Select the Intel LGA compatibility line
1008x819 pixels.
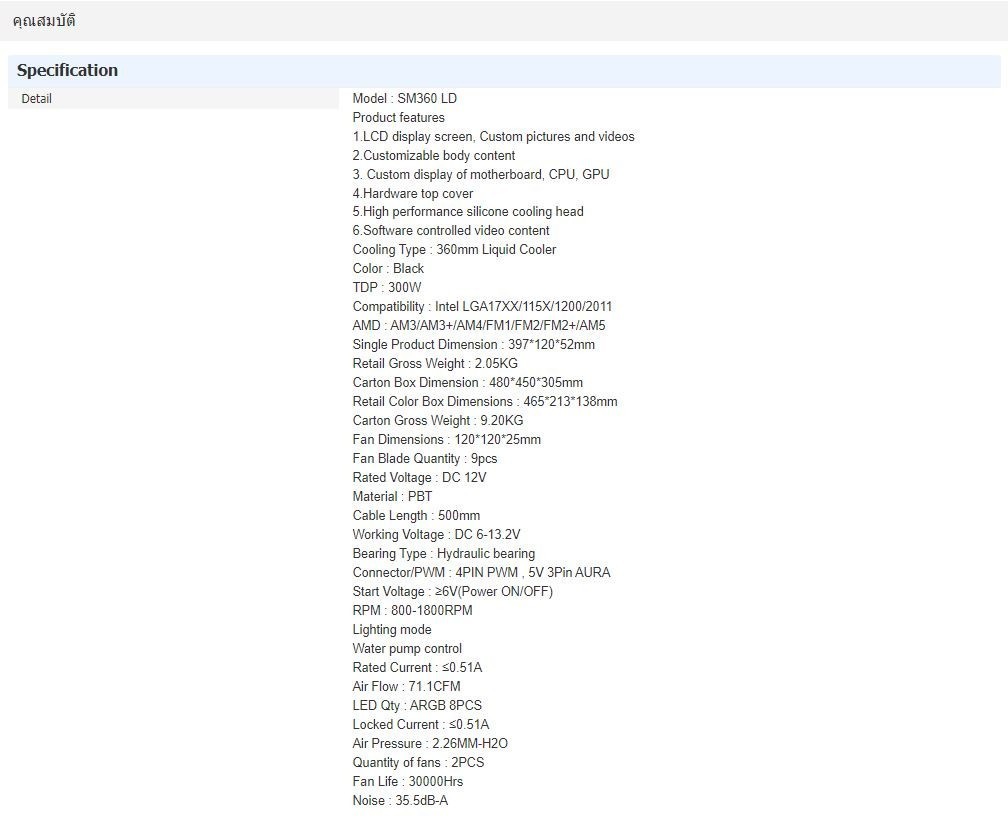pos(482,307)
